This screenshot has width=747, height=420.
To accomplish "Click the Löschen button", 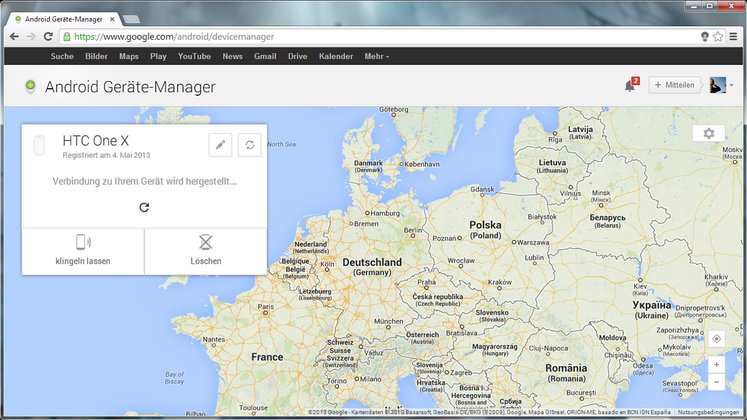I will (206, 251).
